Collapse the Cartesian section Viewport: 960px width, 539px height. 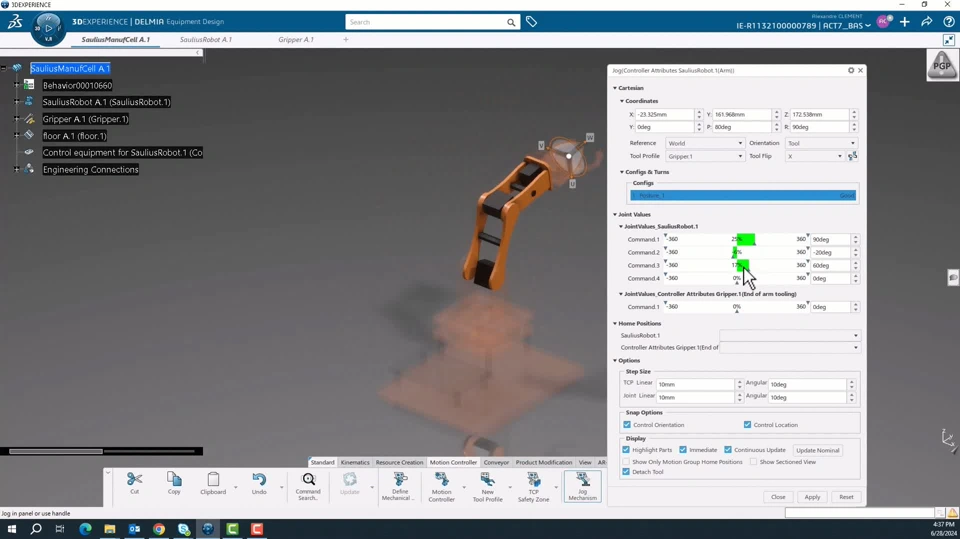click(615, 88)
